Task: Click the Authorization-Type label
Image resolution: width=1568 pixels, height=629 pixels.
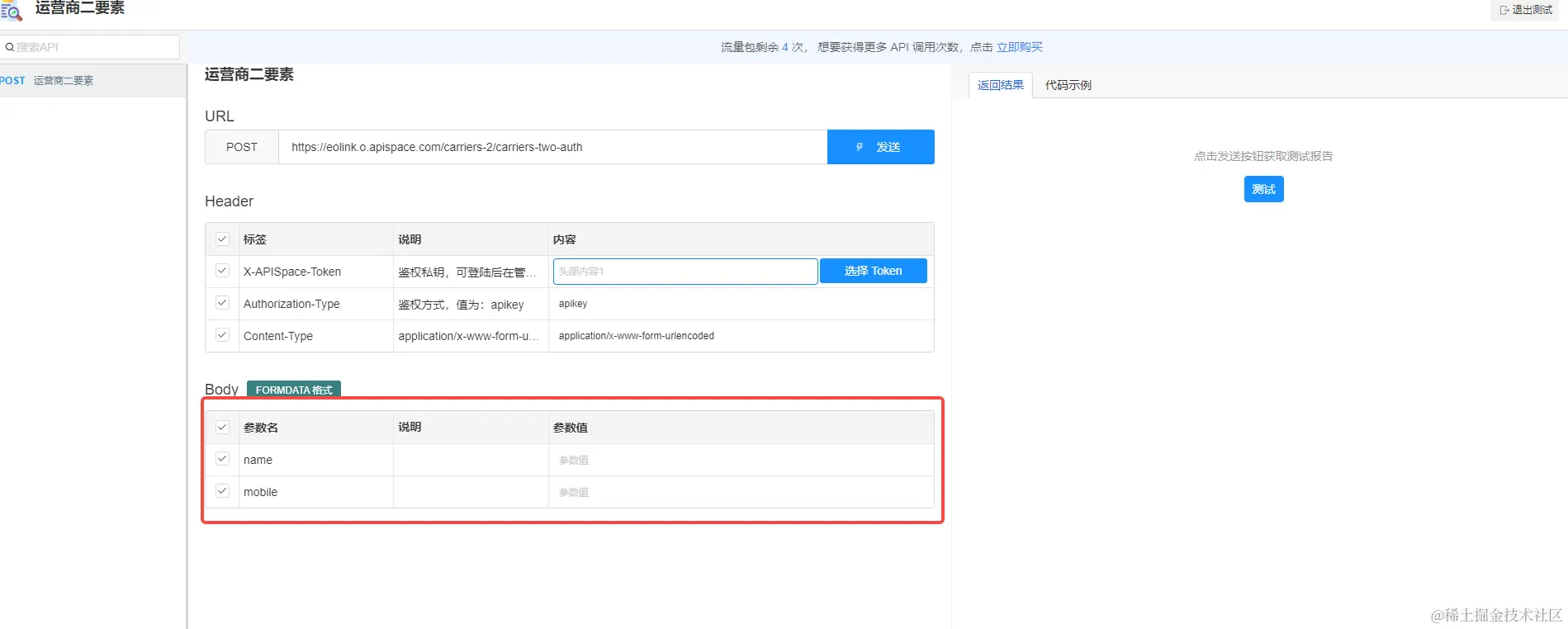Action: click(x=291, y=304)
